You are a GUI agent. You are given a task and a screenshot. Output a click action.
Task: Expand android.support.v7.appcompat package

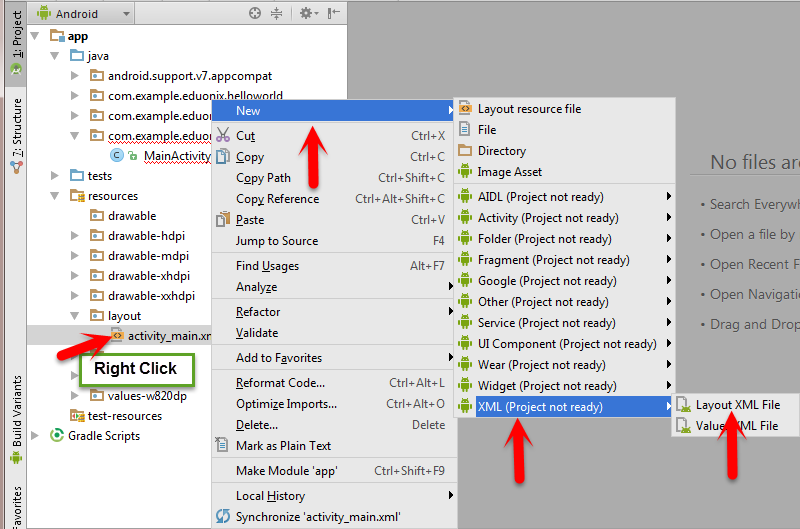[x=75, y=75]
